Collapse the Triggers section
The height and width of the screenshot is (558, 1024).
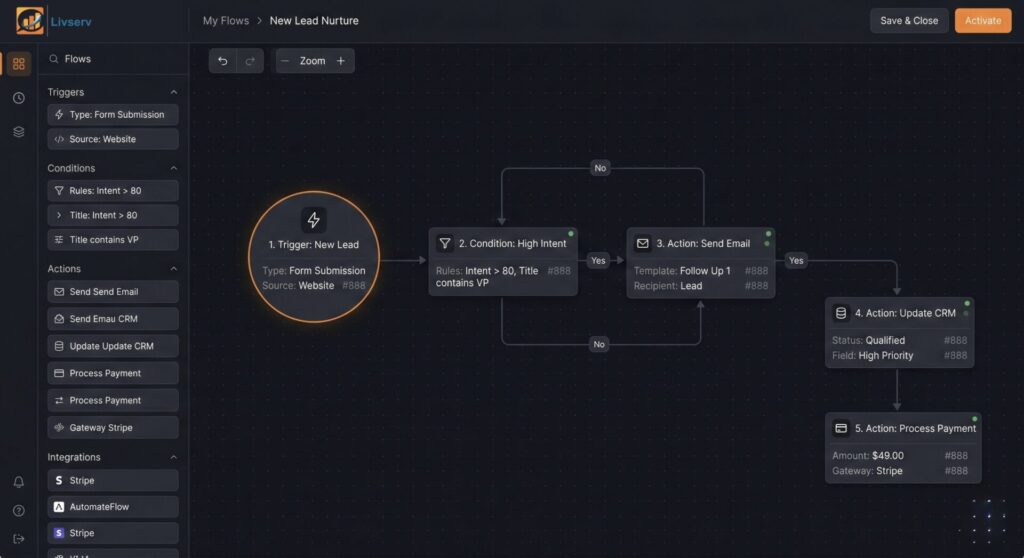[173, 93]
